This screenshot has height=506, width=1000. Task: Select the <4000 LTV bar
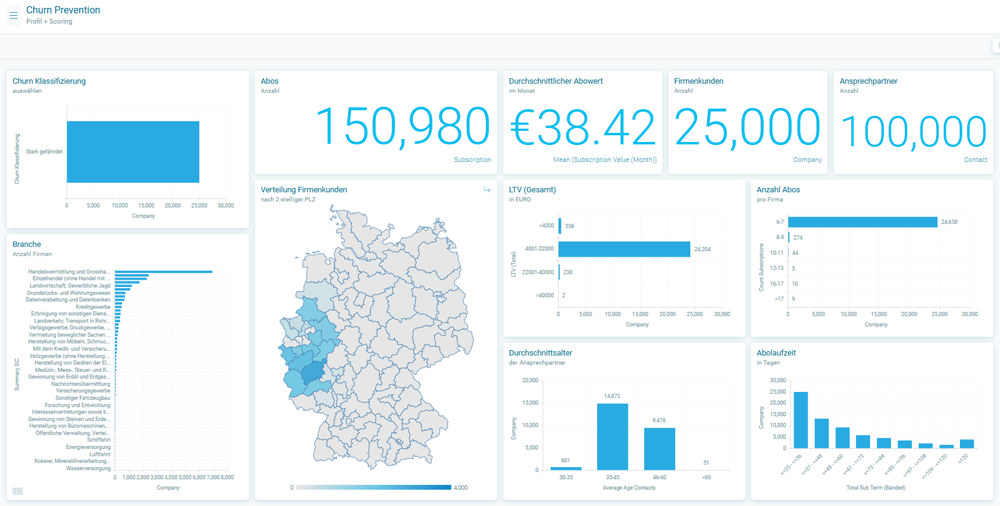click(560, 226)
